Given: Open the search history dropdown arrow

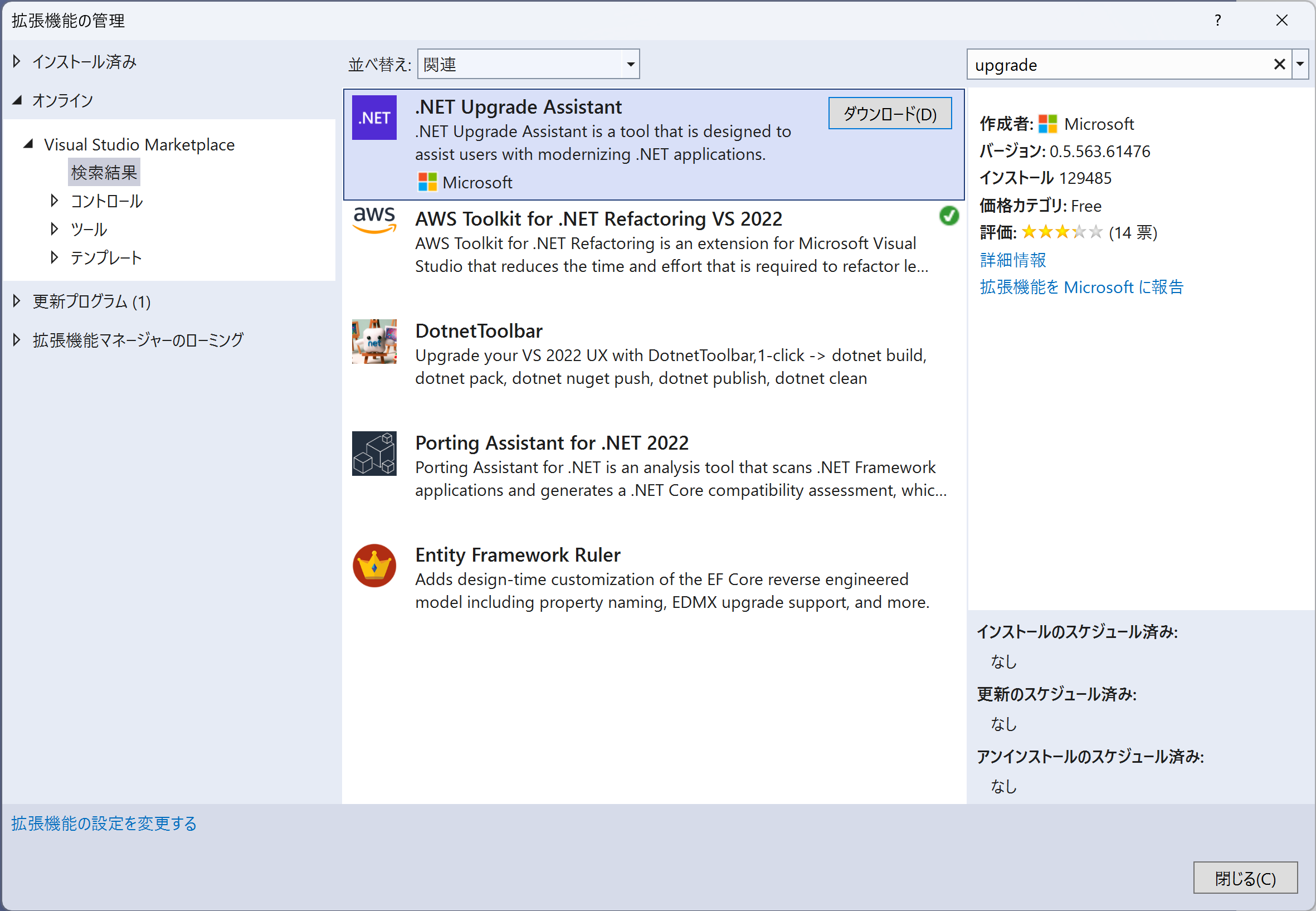Looking at the screenshot, I should pos(1300,64).
